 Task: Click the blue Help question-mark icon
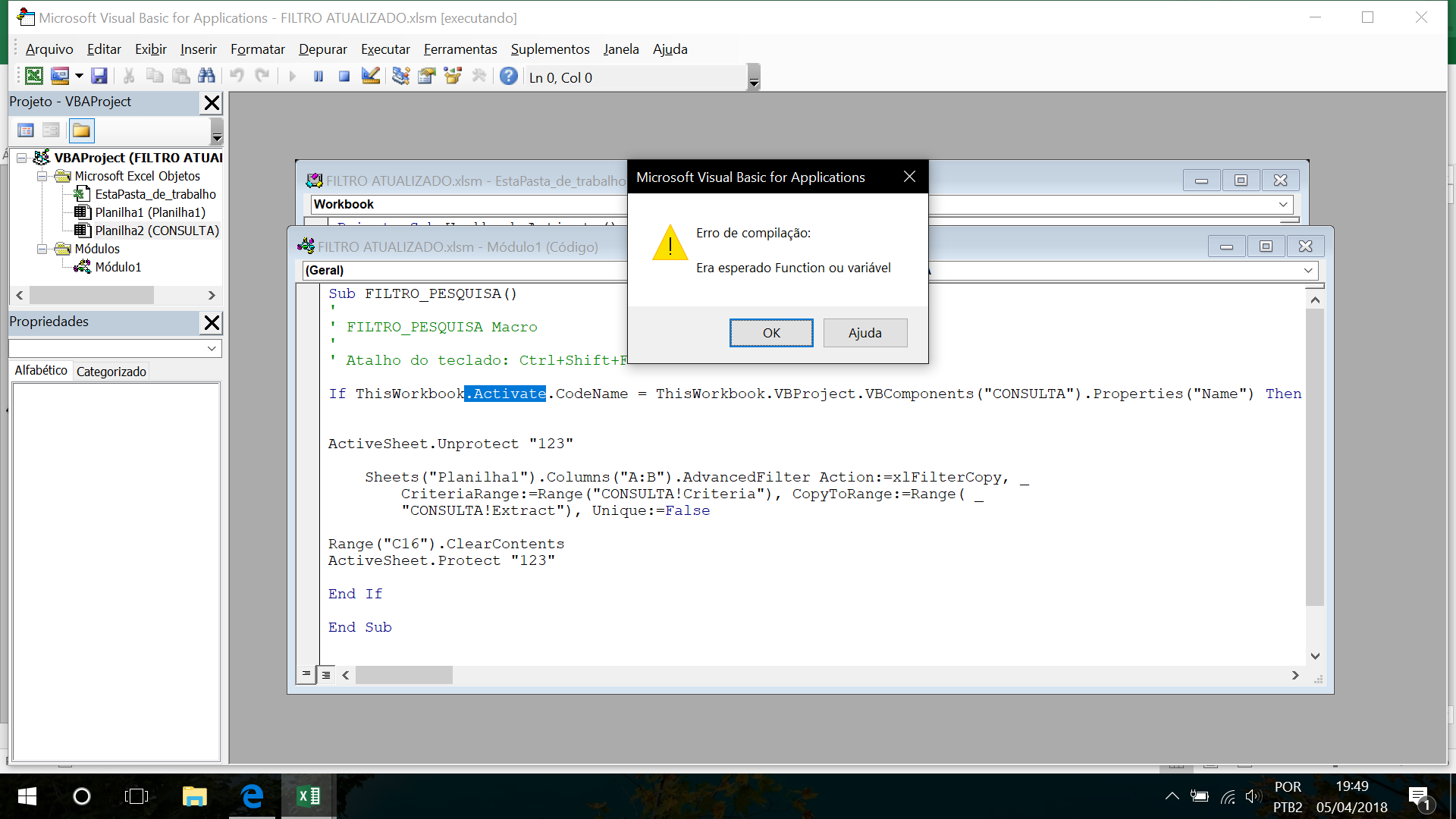point(509,76)
